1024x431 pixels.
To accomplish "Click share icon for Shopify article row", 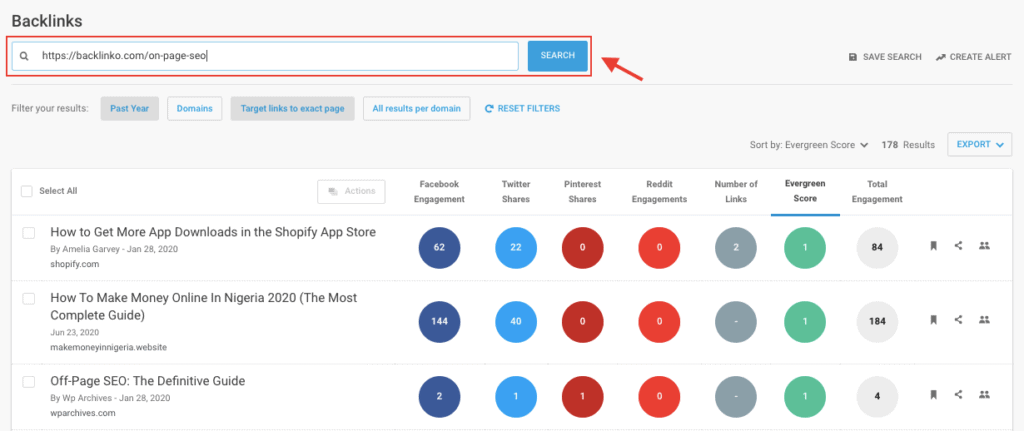I will click(958, 246).
